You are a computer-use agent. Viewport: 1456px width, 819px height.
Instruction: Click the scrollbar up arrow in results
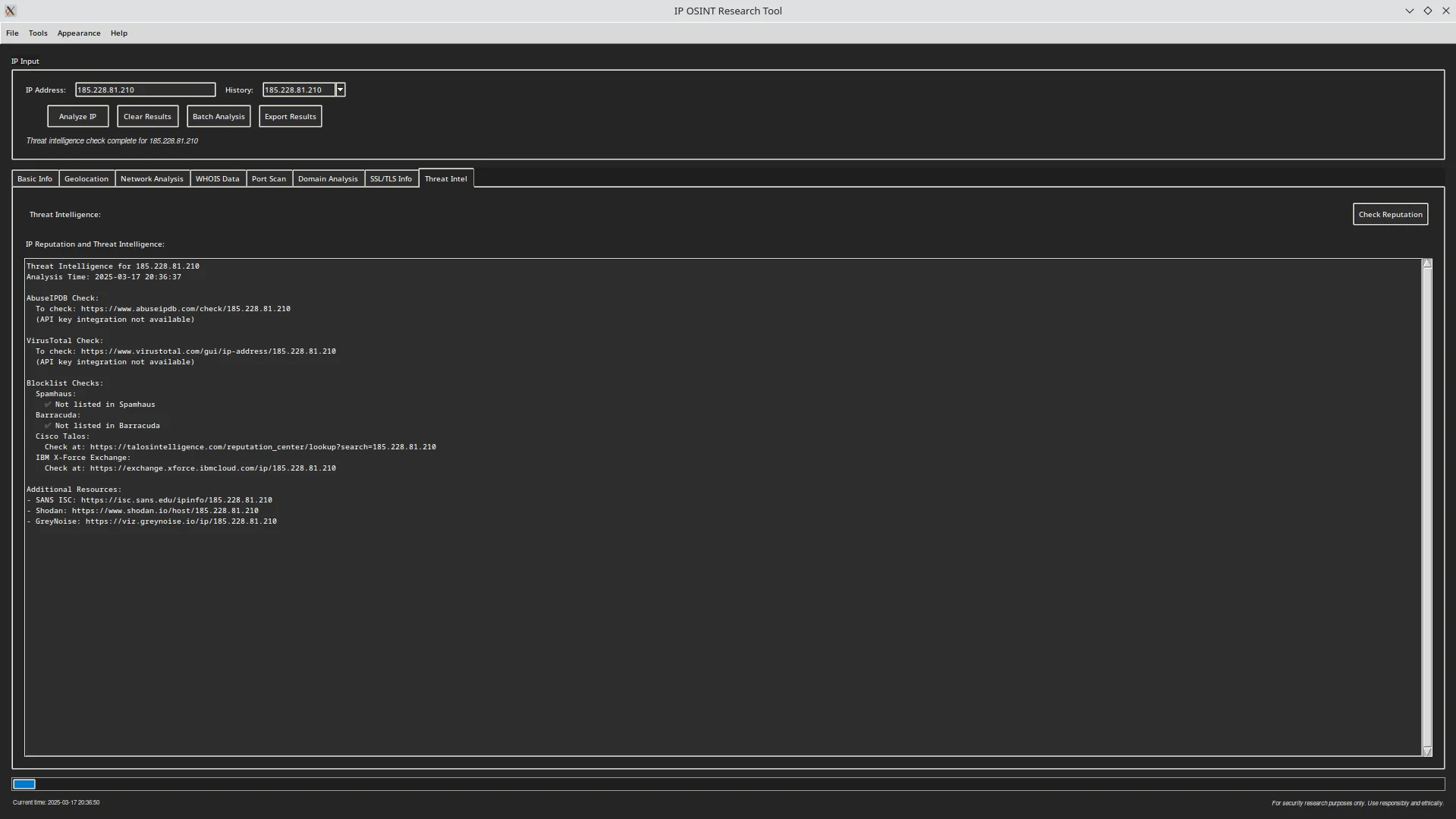(1427, 263)
